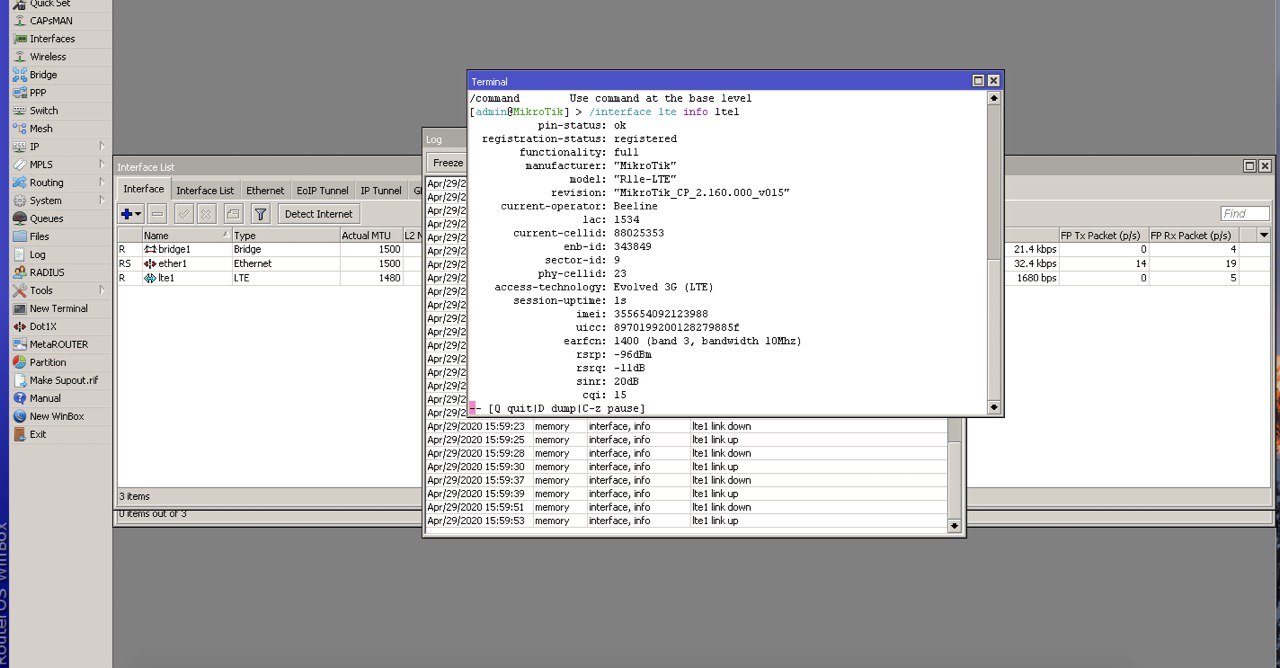
Task: Open Log from the sidebar
Action: click(x=37, y=255)
